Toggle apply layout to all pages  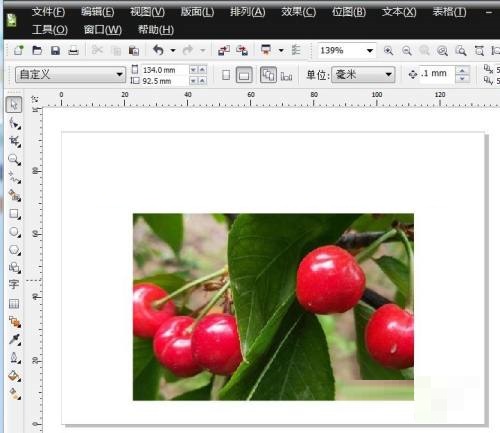268,75
